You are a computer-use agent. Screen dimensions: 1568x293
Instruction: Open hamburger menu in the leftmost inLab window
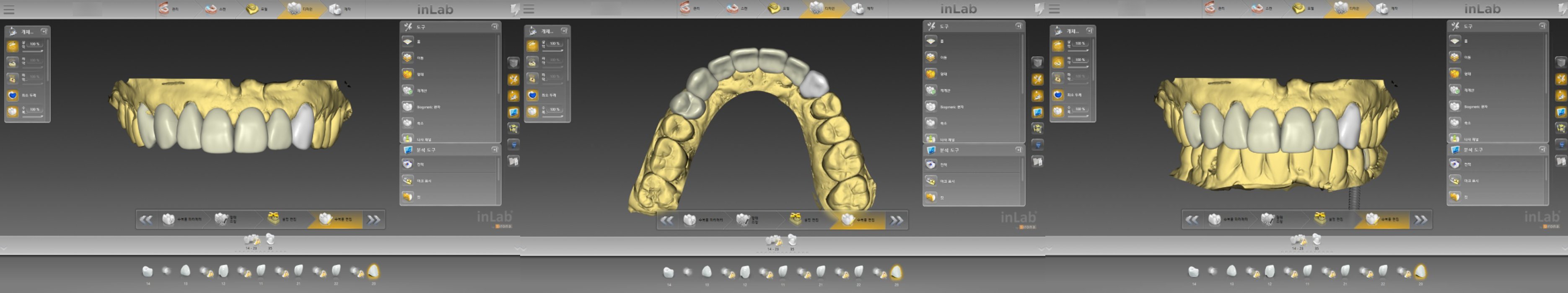pyautogui.click(x=8, y=9)
